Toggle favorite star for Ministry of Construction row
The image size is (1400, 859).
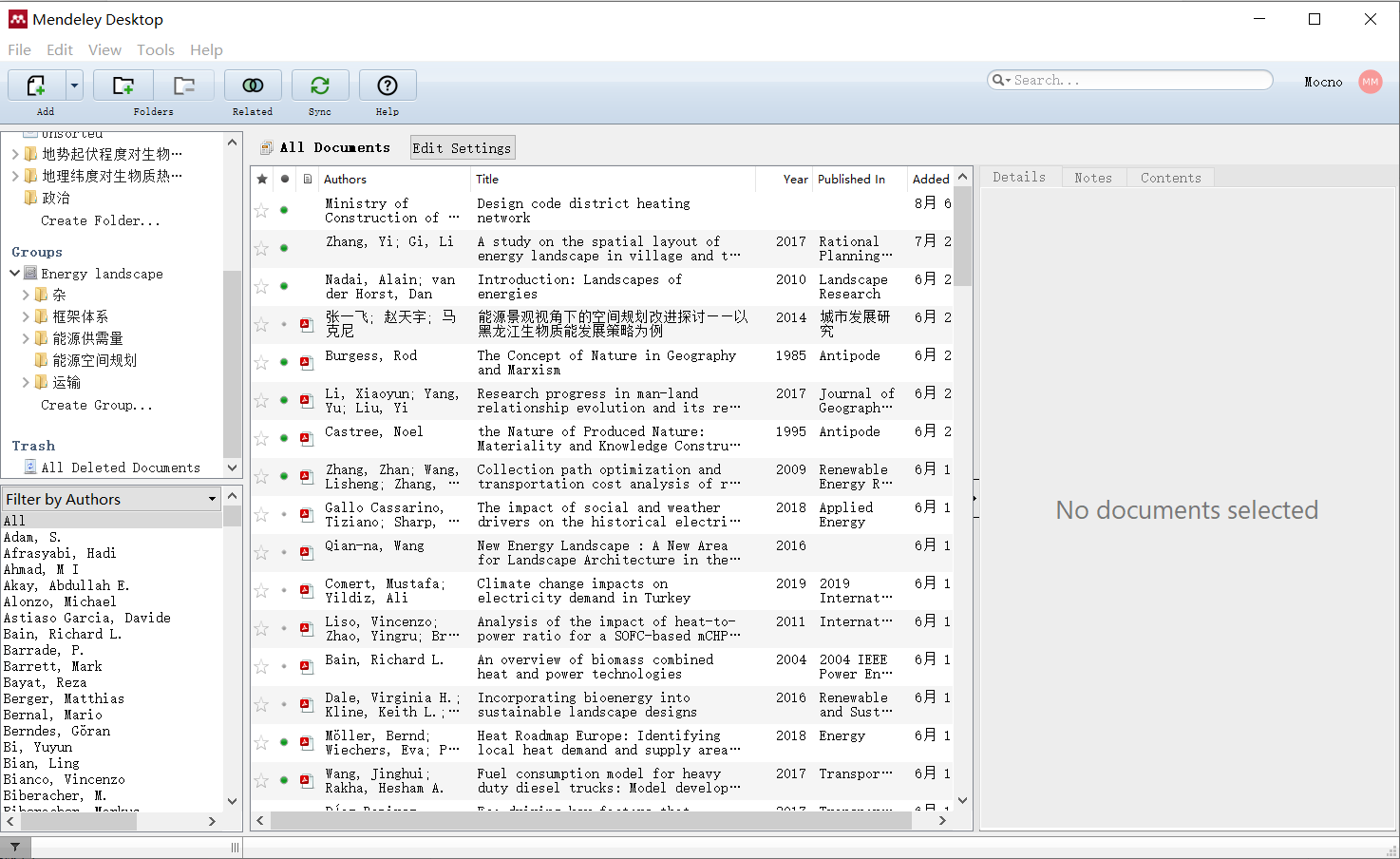(261, 210)
